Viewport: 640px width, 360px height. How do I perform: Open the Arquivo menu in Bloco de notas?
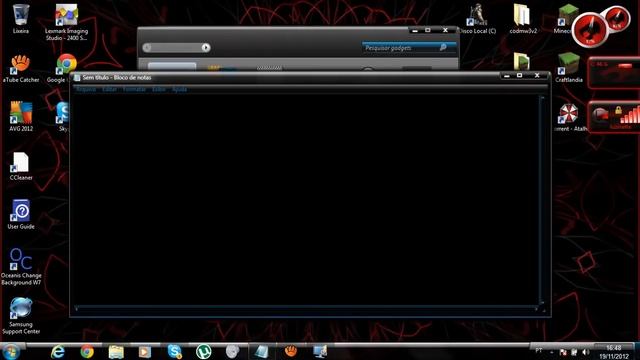(86, 89)
